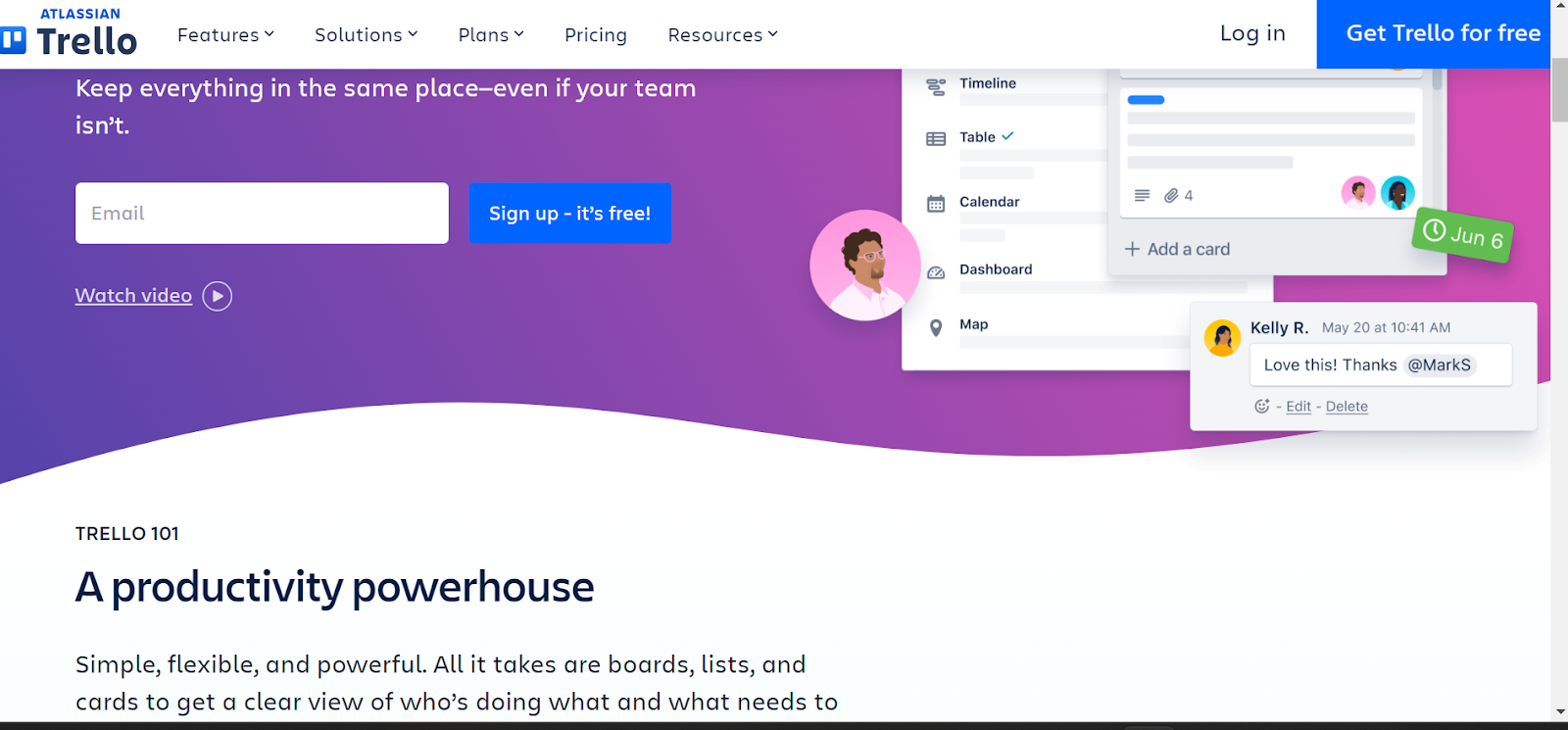Expand the Solutions dropdown menu

pos(366,35)
